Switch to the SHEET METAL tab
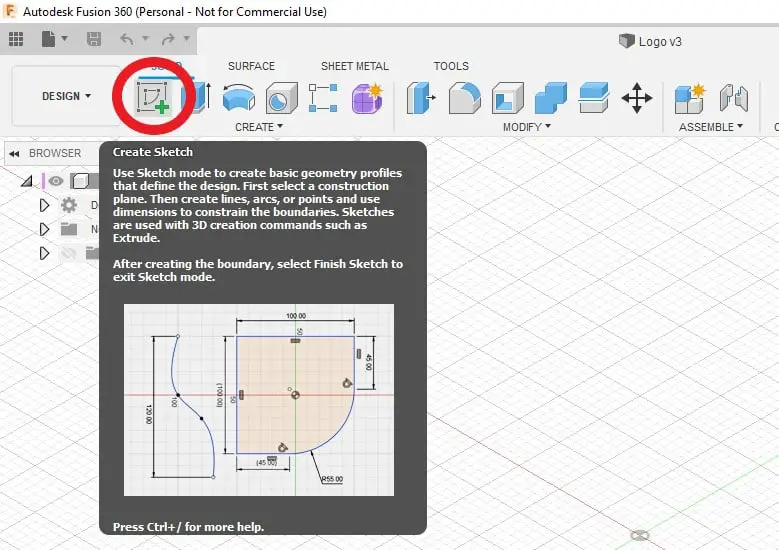This screenshot has width=779, height=550. tap(355, 66)
